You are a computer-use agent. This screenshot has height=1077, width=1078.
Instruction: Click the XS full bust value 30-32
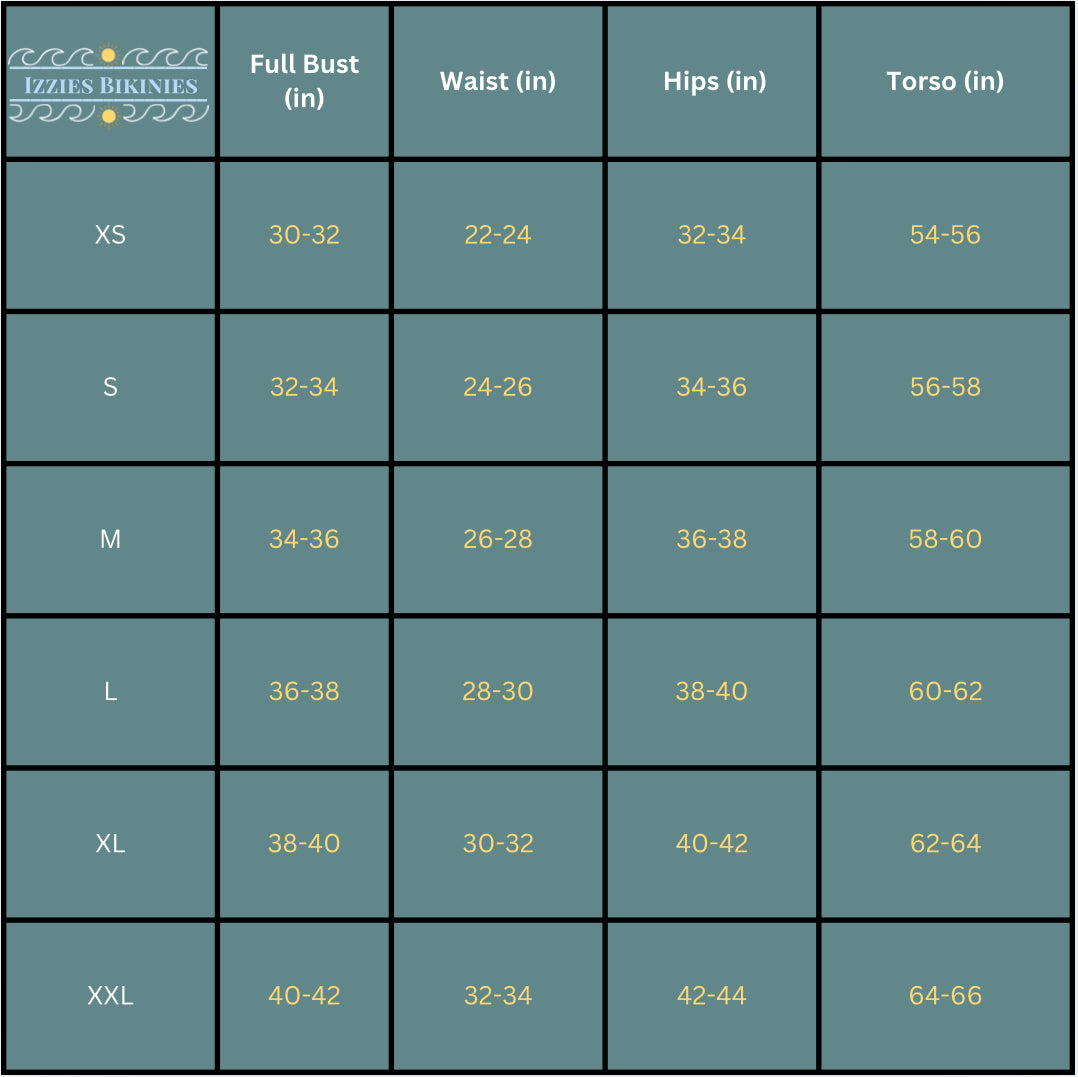pos(304,235)
